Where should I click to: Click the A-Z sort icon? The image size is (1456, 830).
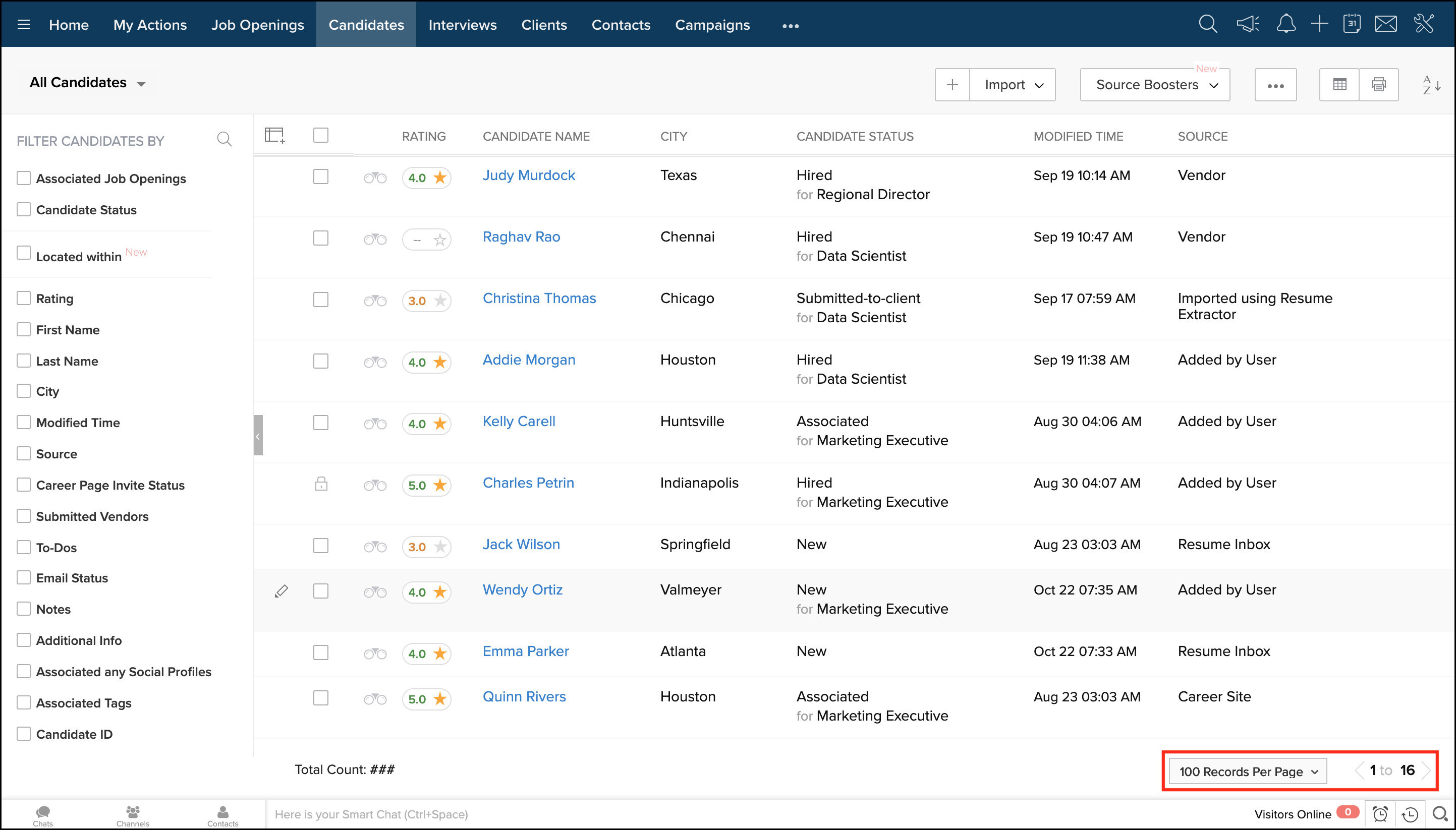(x=1431, y=85)
